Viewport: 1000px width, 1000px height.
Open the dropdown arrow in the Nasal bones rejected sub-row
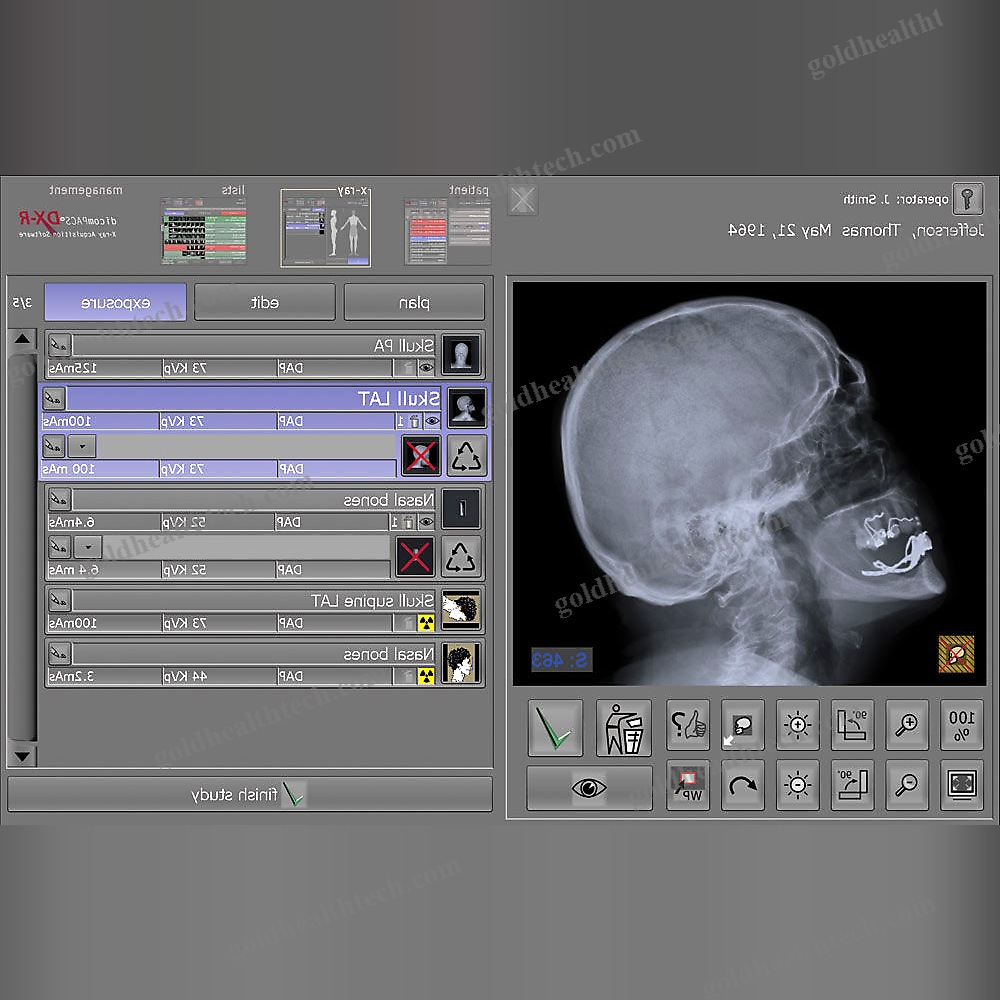coord(88,547)
